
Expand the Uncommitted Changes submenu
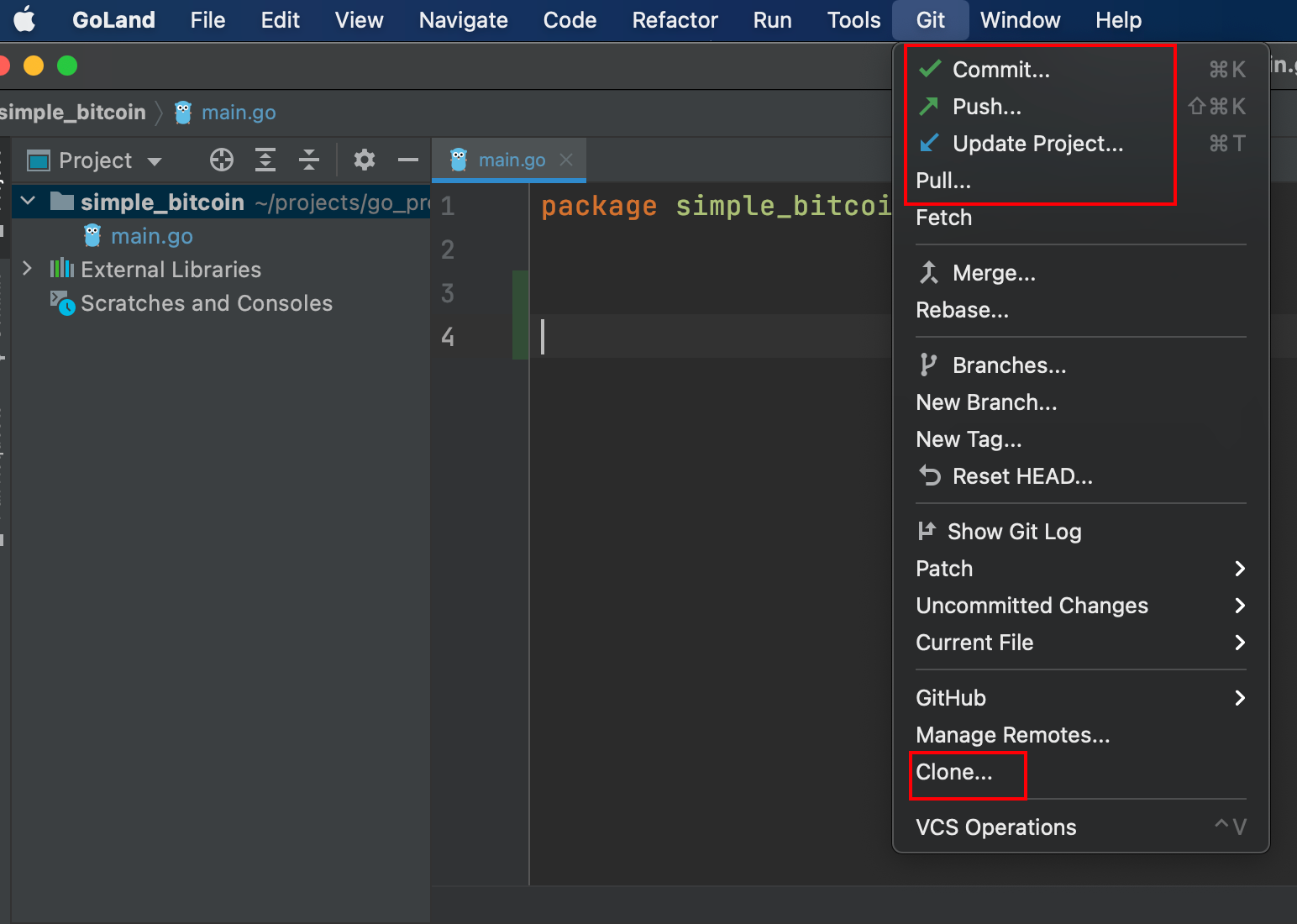click(x=1080, y=606)
